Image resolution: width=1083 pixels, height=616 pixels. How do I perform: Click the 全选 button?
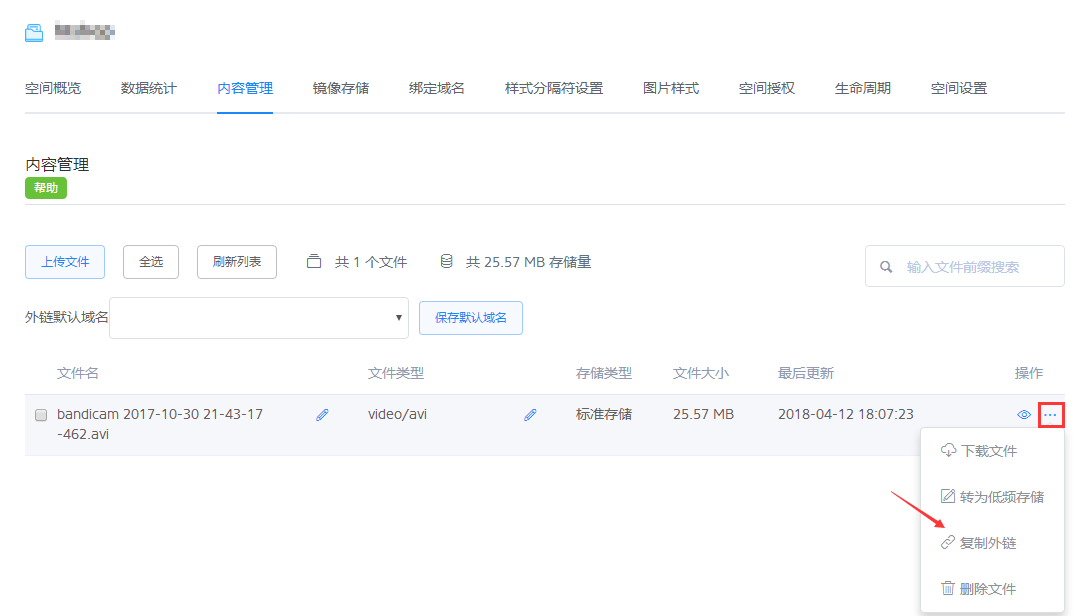(x=151, y=262)
